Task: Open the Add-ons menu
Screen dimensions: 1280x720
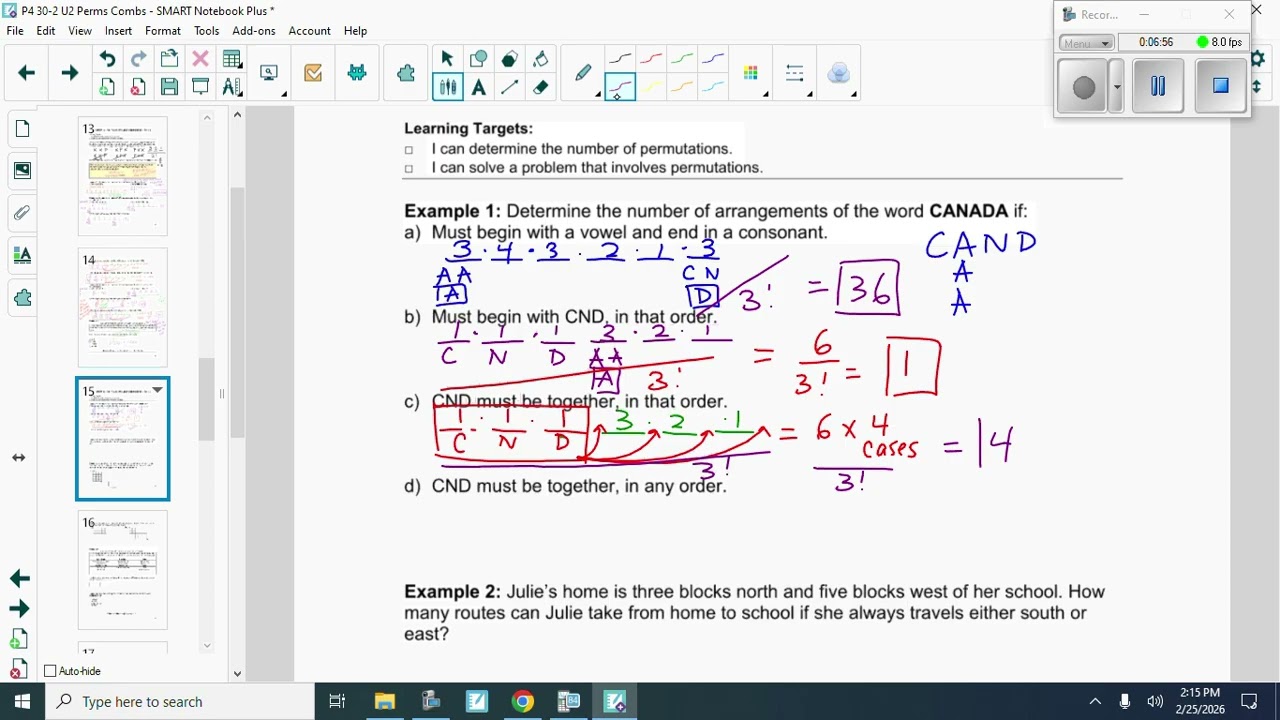Action: click(x=254, y=31)
